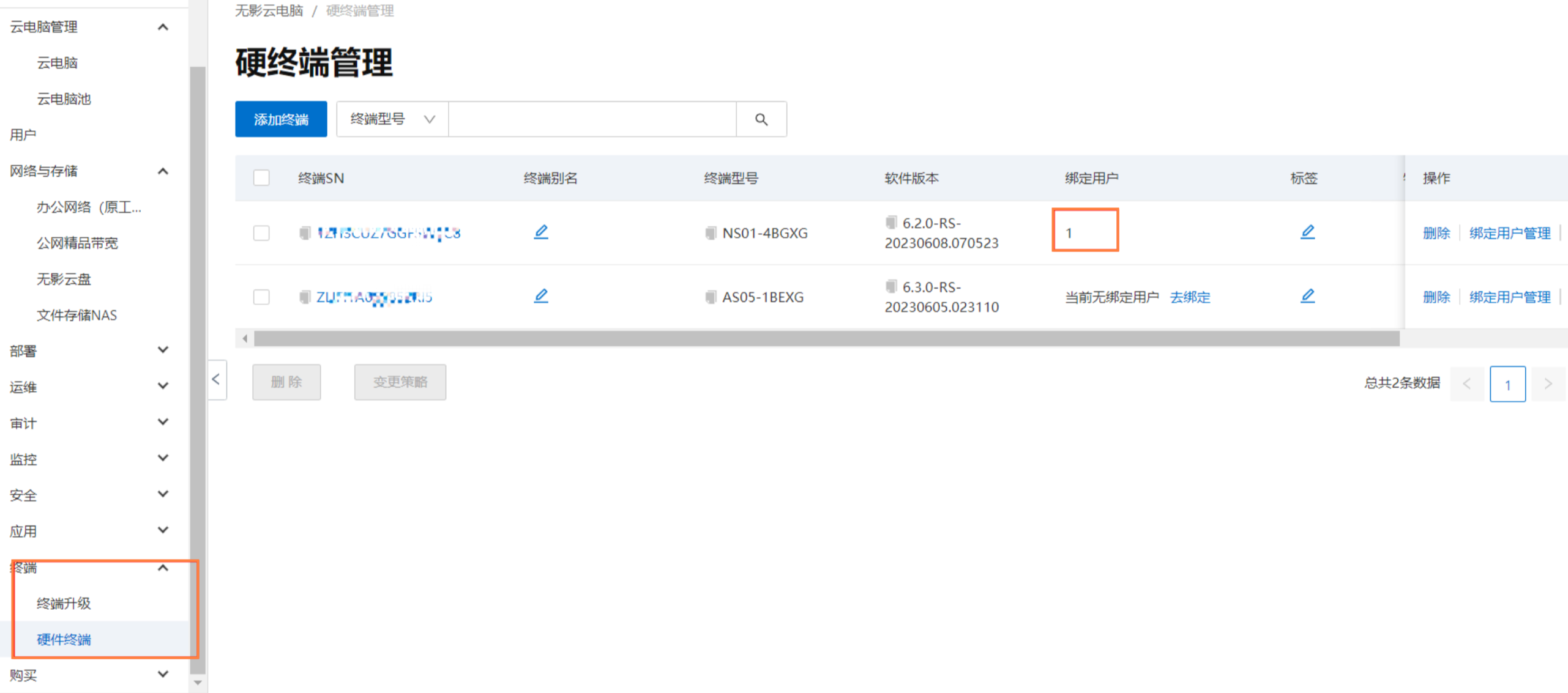Expand the 部署 menu section
Screen dimensions: 1568x693
pos(163,350)
